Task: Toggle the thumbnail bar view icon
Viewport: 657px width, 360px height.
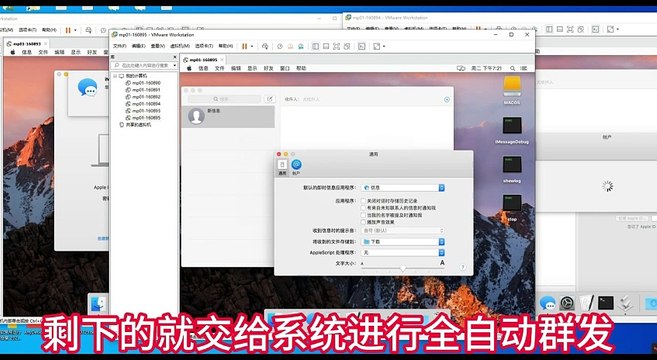Action: (x=326, y=47)
